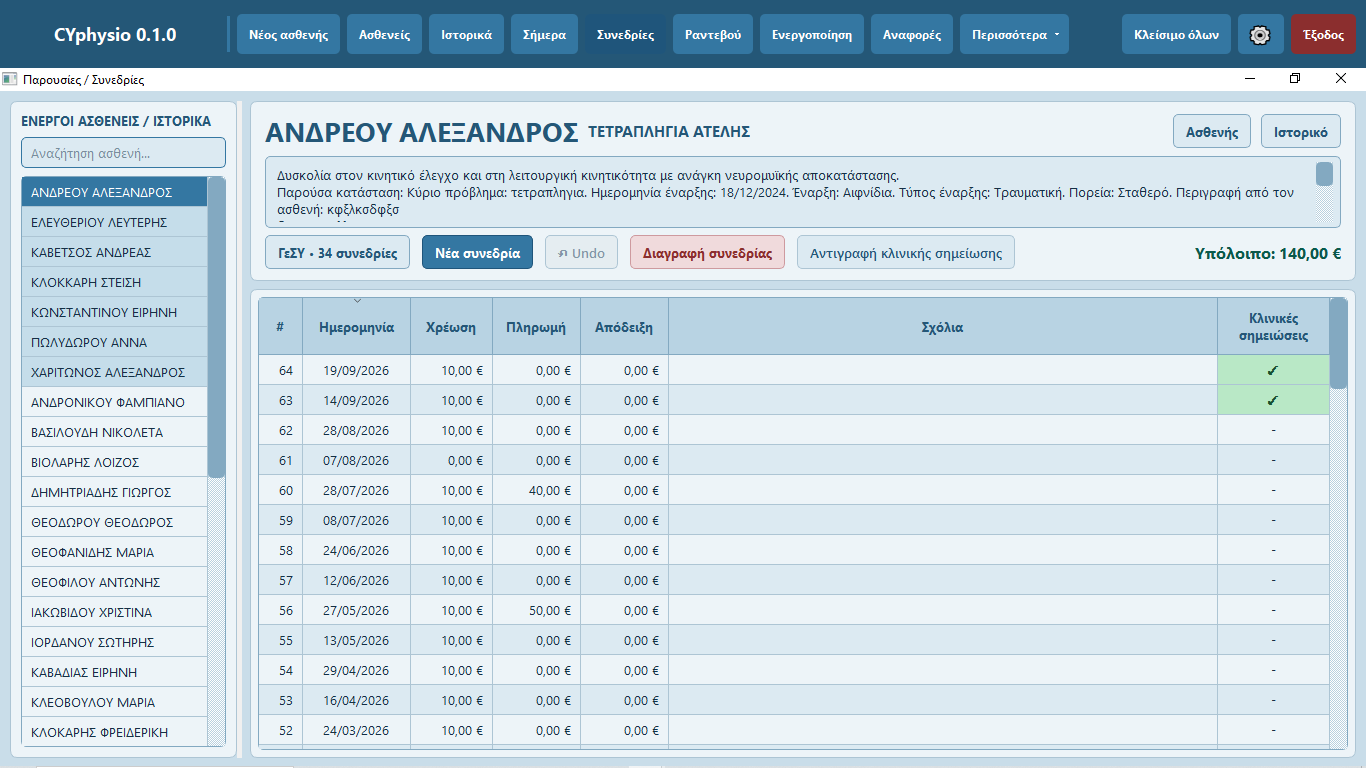Screen dimensions: 1366x768
Task: Select session row dated 24/03/2026
Action: tap(794, 730)
